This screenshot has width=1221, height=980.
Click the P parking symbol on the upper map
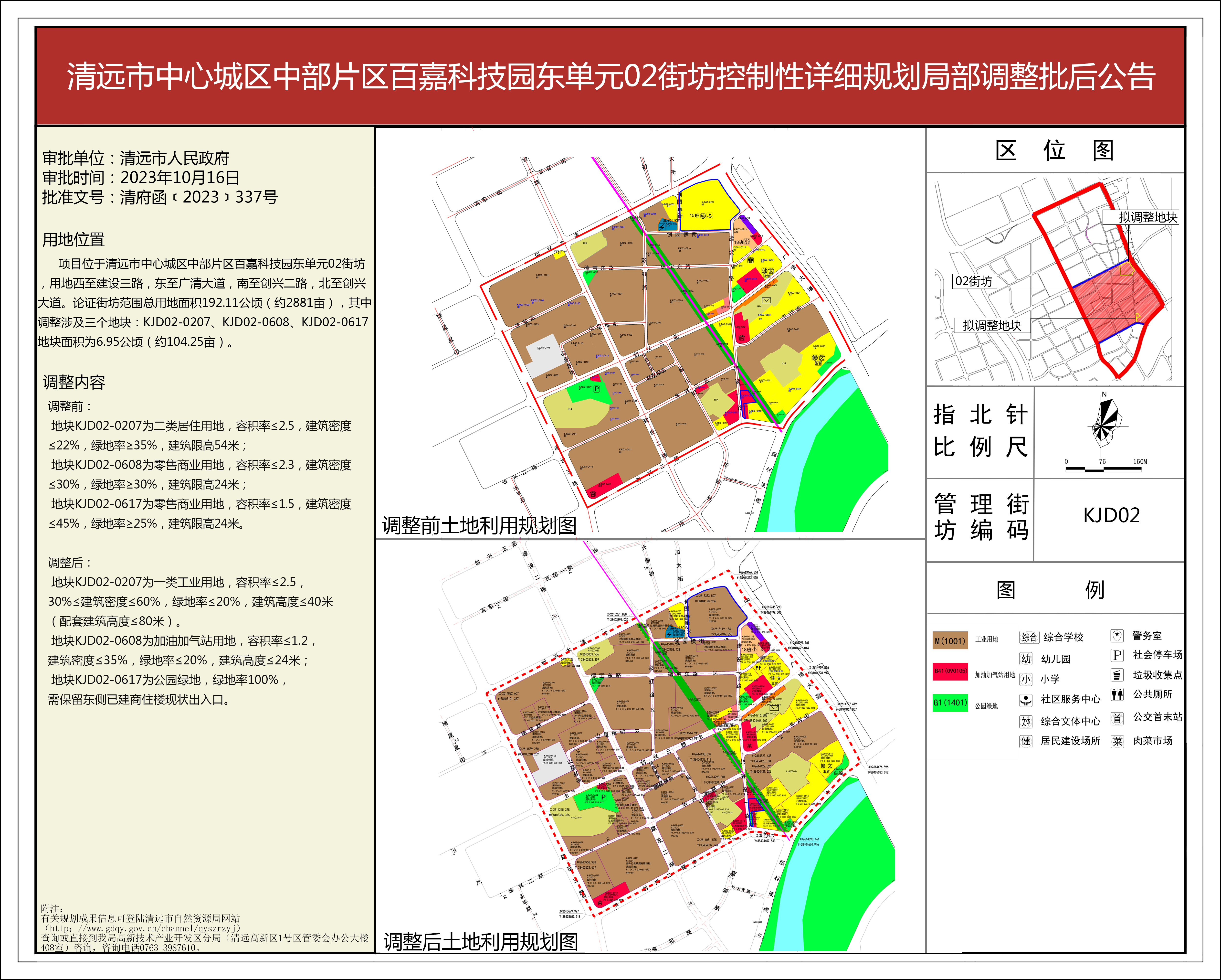point(596,389)
